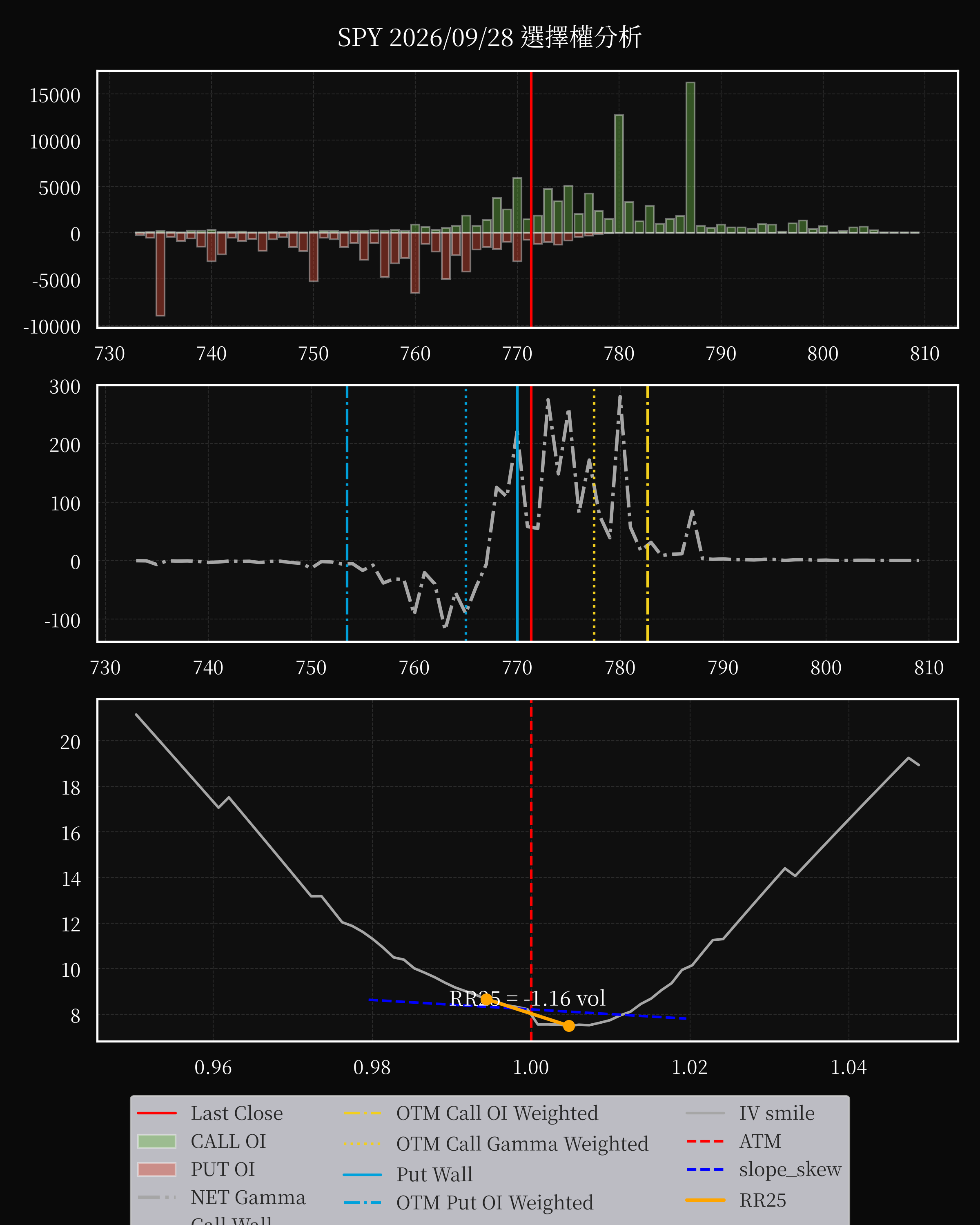The image size is (980, 1225).
Task: Select the "OTM Put OI Weighted" legend label
Action: [x=495, y=1203]
